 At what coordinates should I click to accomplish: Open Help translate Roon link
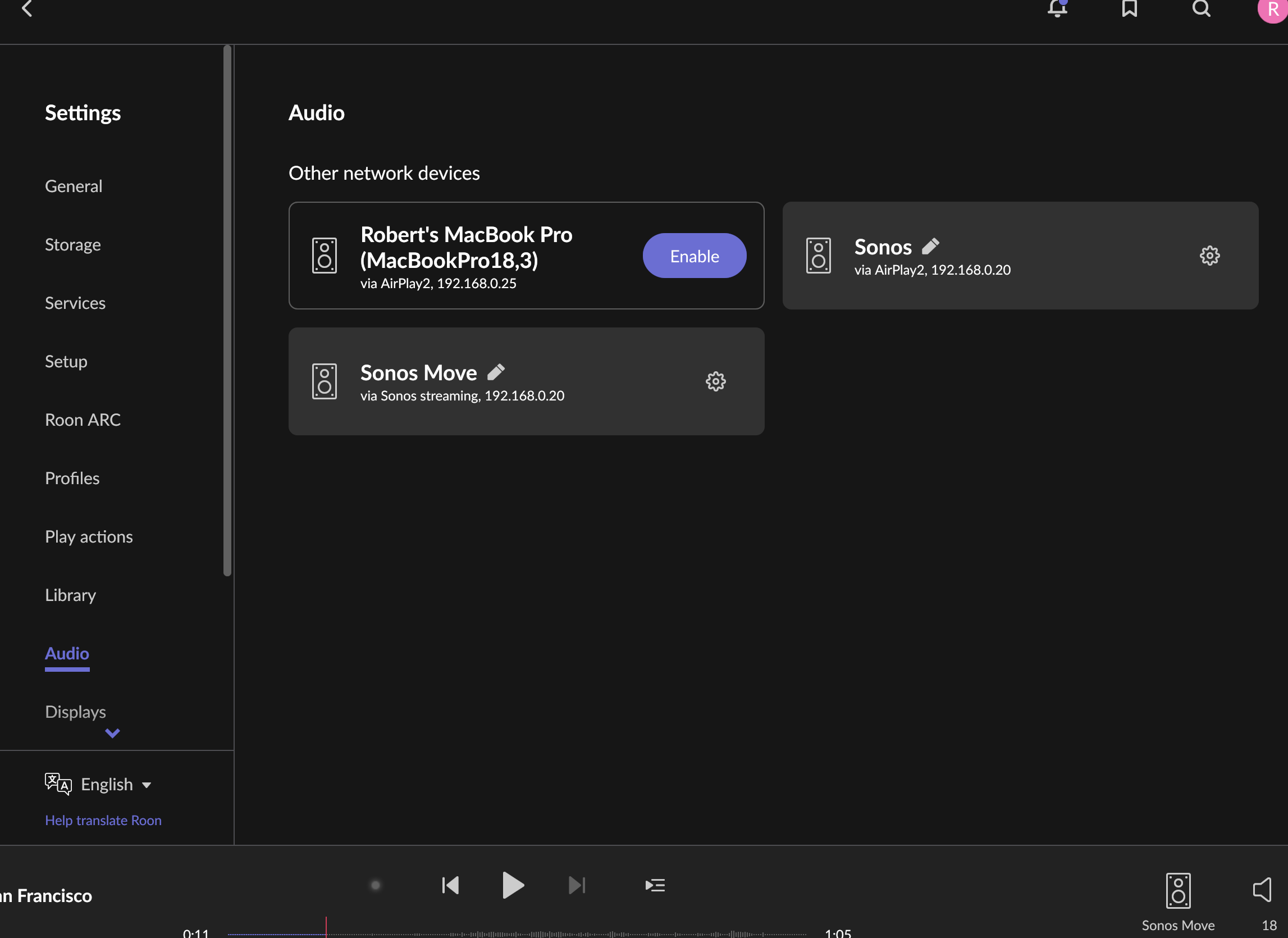click(x=103, y=820)
